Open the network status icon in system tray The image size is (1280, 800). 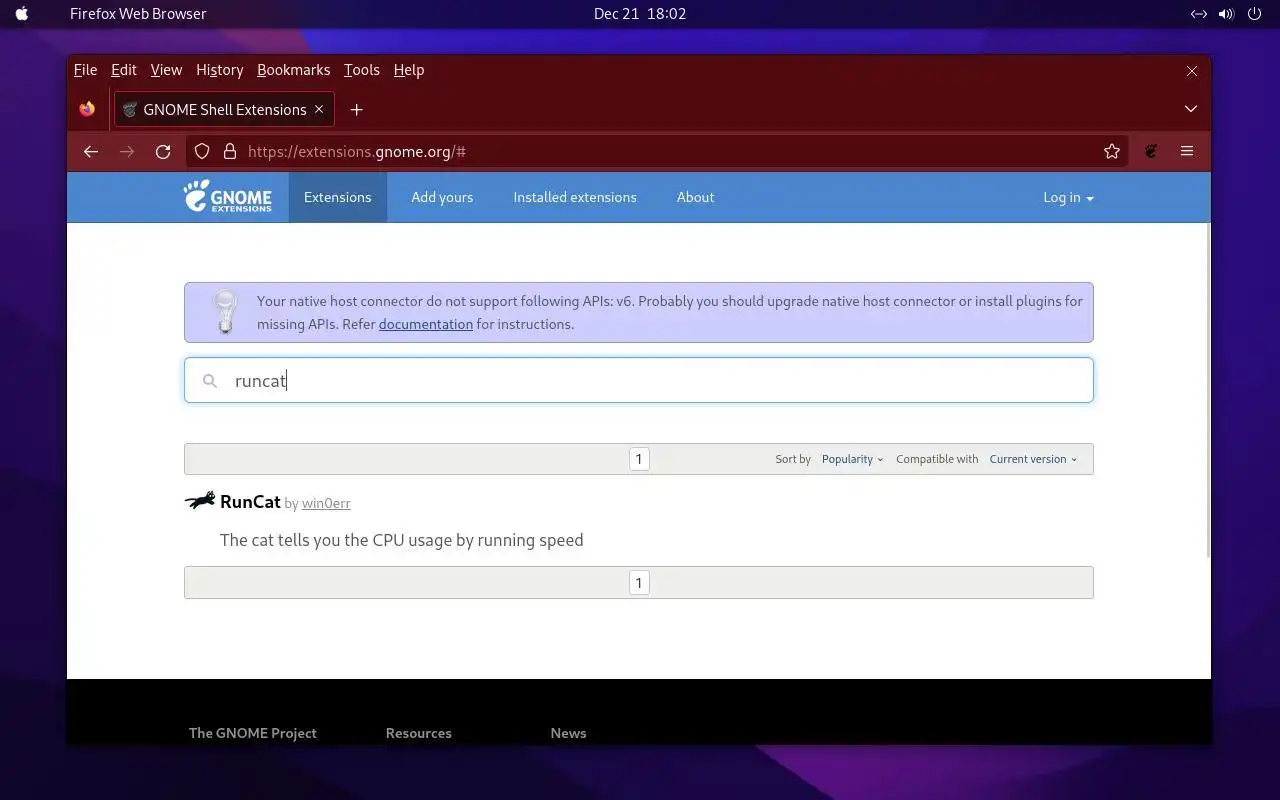[x=1198, y=14]
